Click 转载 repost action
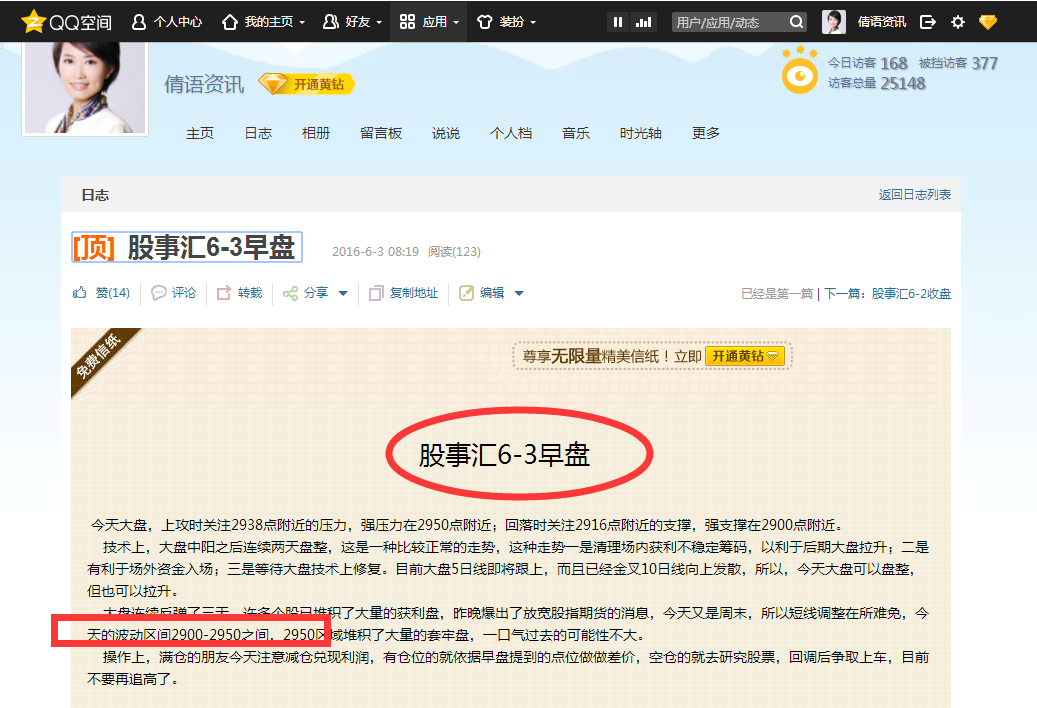Screen dimensions: 1037x708 click(x=239, y=292)
